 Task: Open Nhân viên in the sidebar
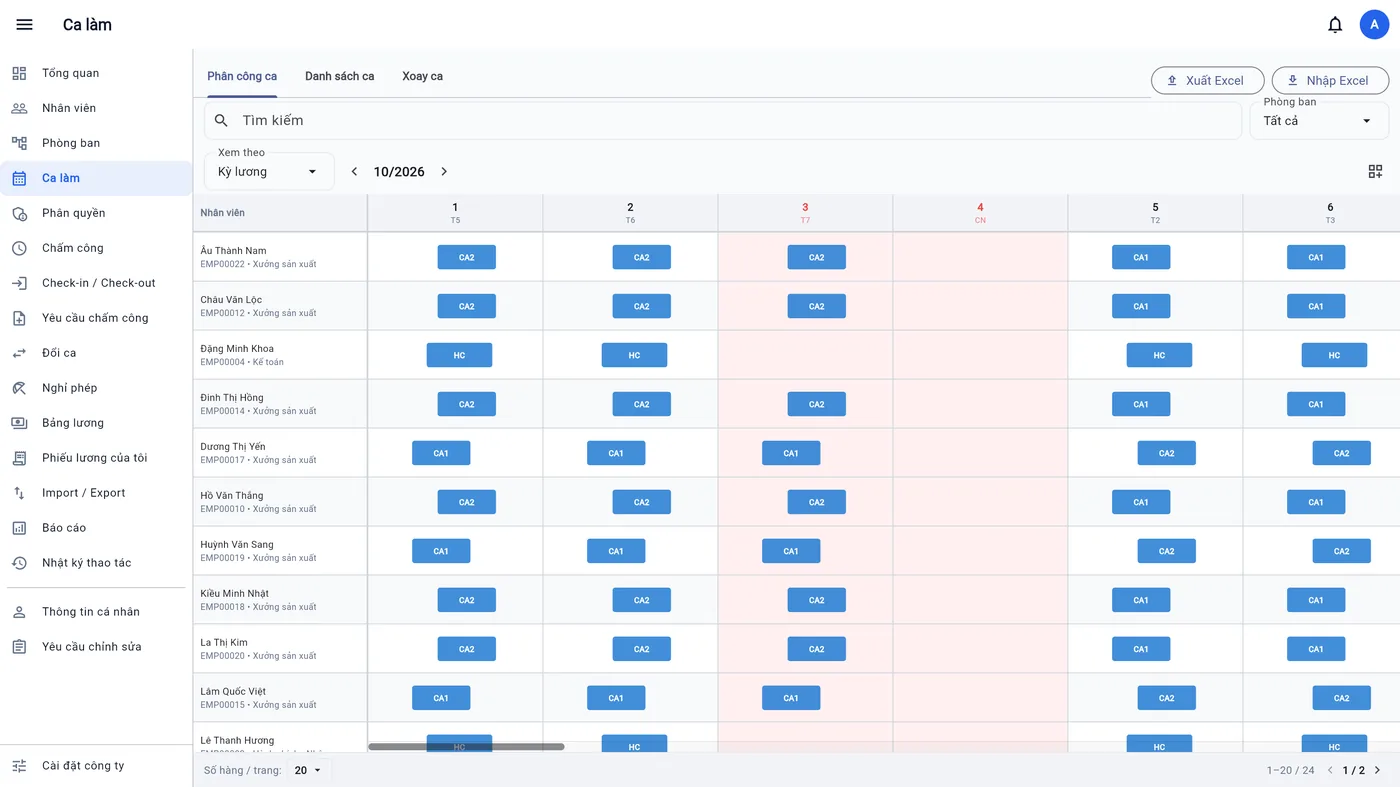(x=96, y=108)
